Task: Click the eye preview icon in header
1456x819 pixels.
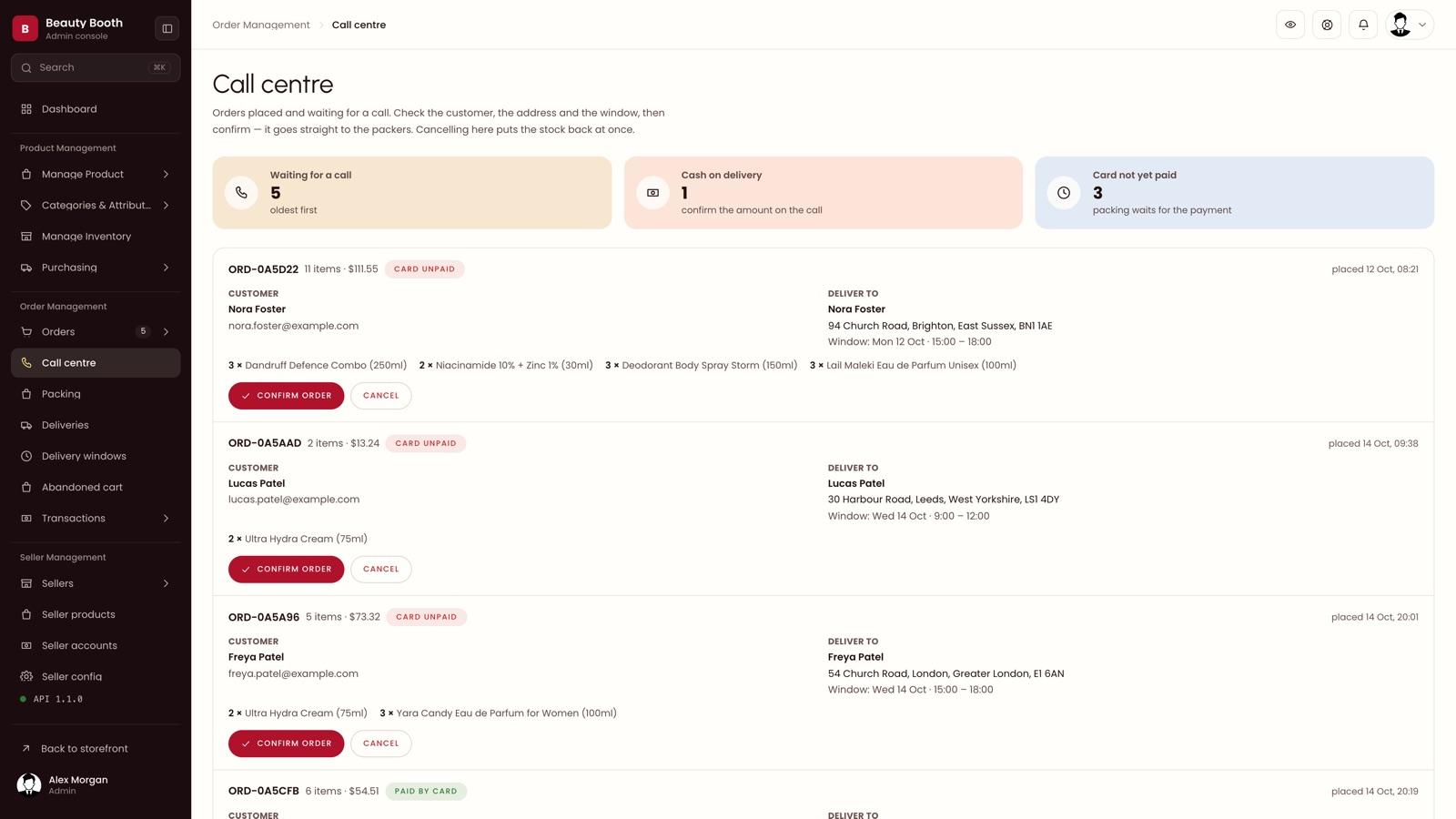Action: (x=1290, y=25)
